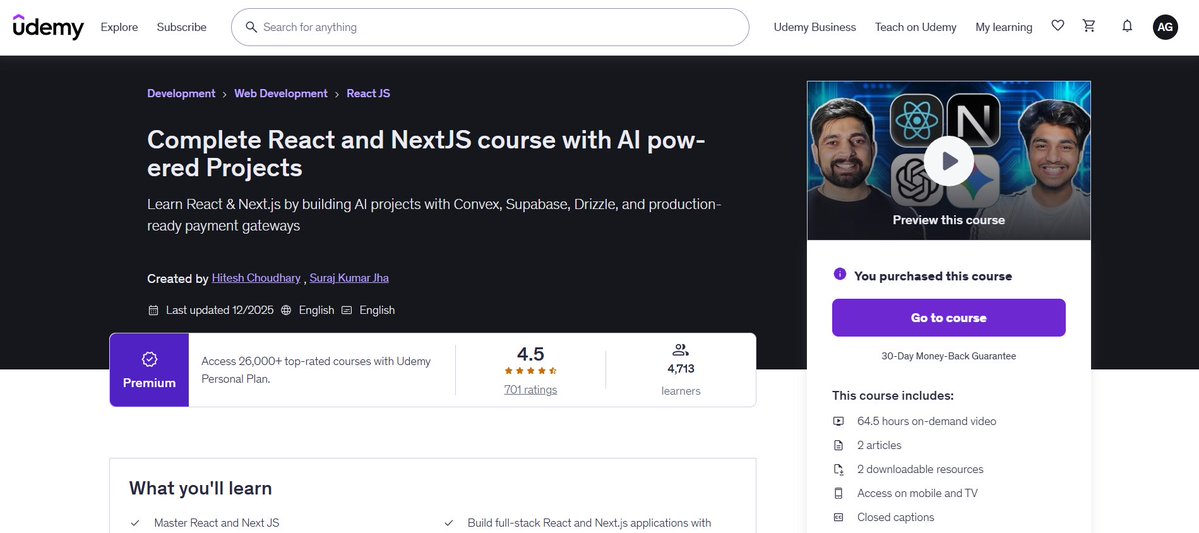Screen dimensions: 1199x533
Task: Click the articles document icon
Action: (x=839, y=445)
